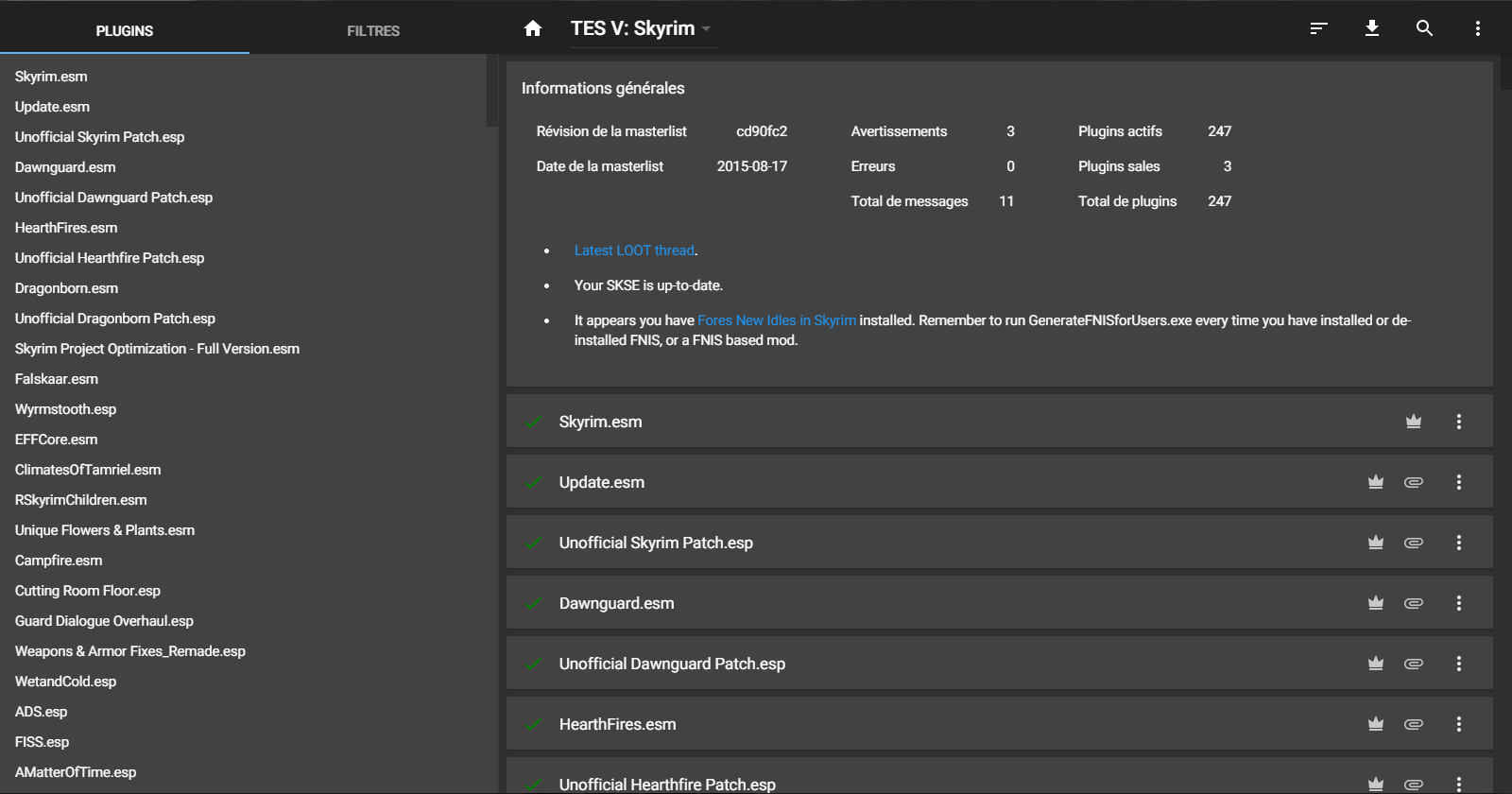Select ADS.esp in the sidebar

[x=42, y=712]
